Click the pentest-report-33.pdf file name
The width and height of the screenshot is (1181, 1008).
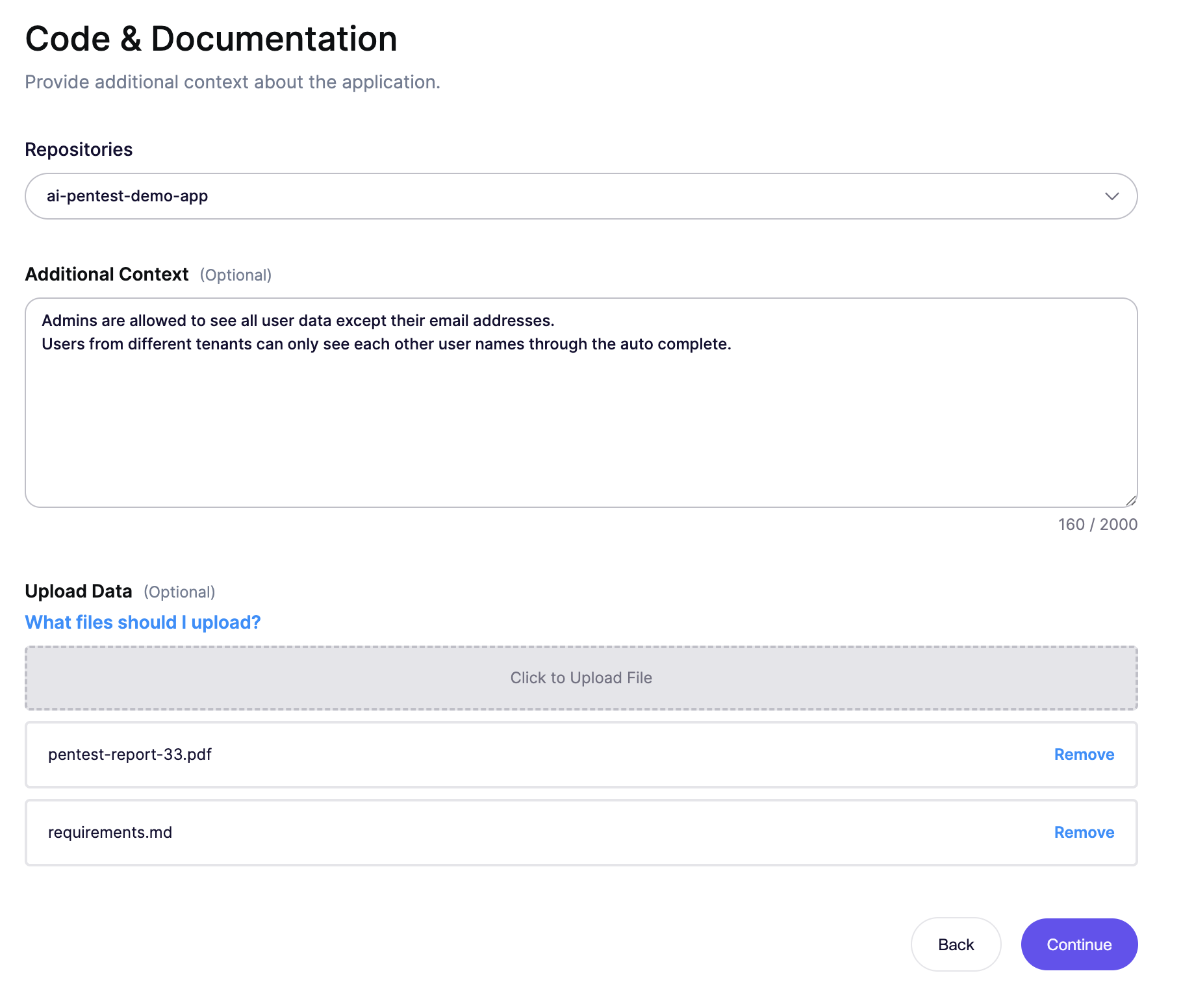point(130,755)
